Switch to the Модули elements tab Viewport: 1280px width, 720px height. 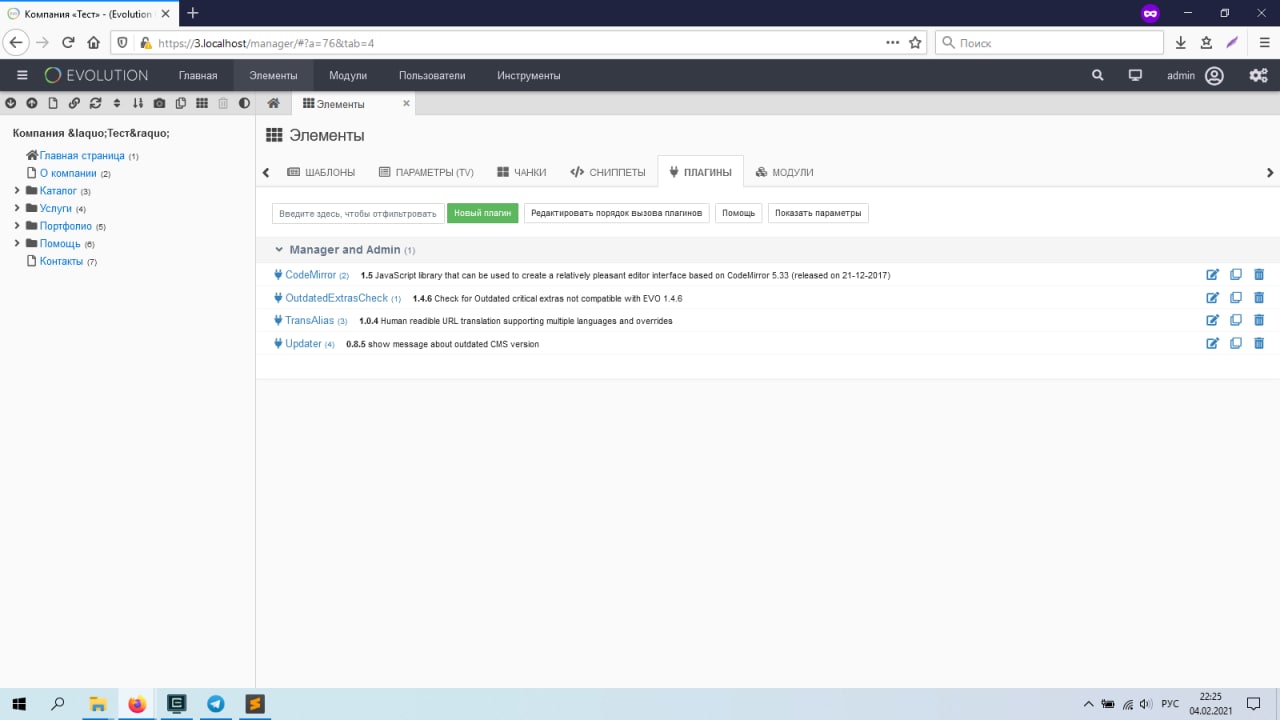point(784,172)
